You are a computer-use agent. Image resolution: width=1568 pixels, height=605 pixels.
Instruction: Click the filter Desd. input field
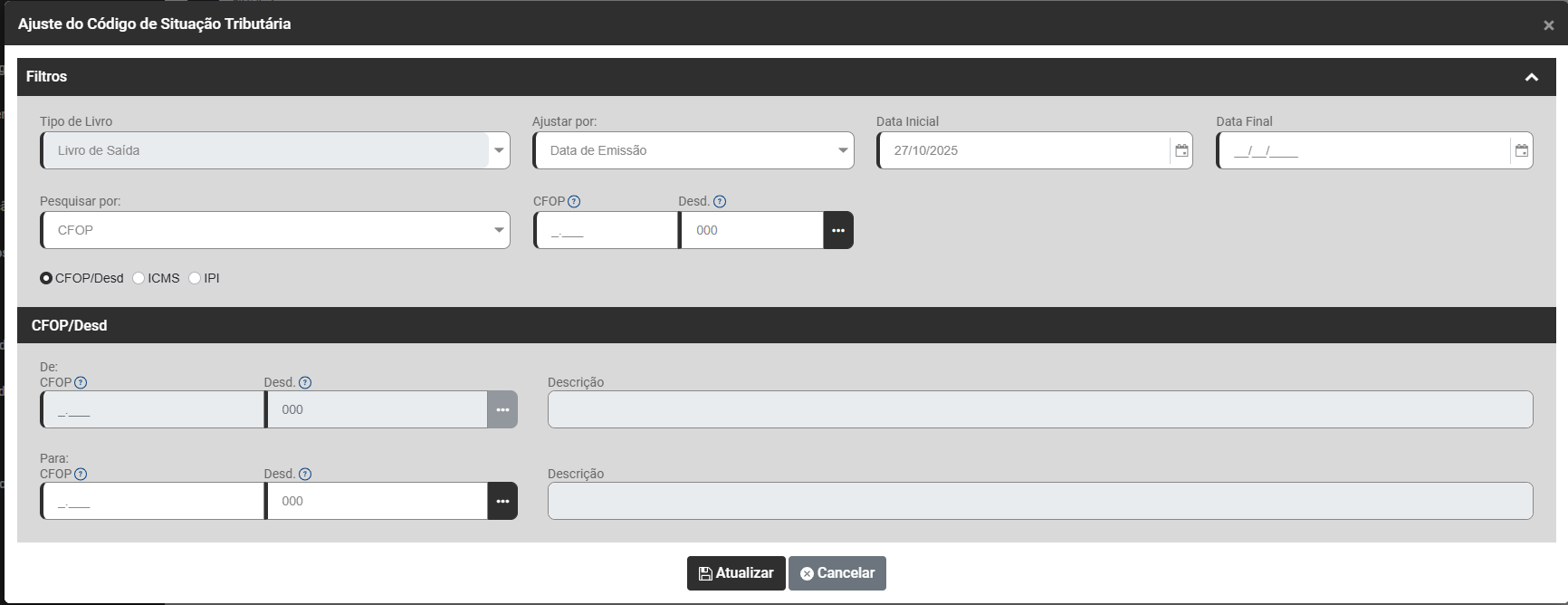751,230
